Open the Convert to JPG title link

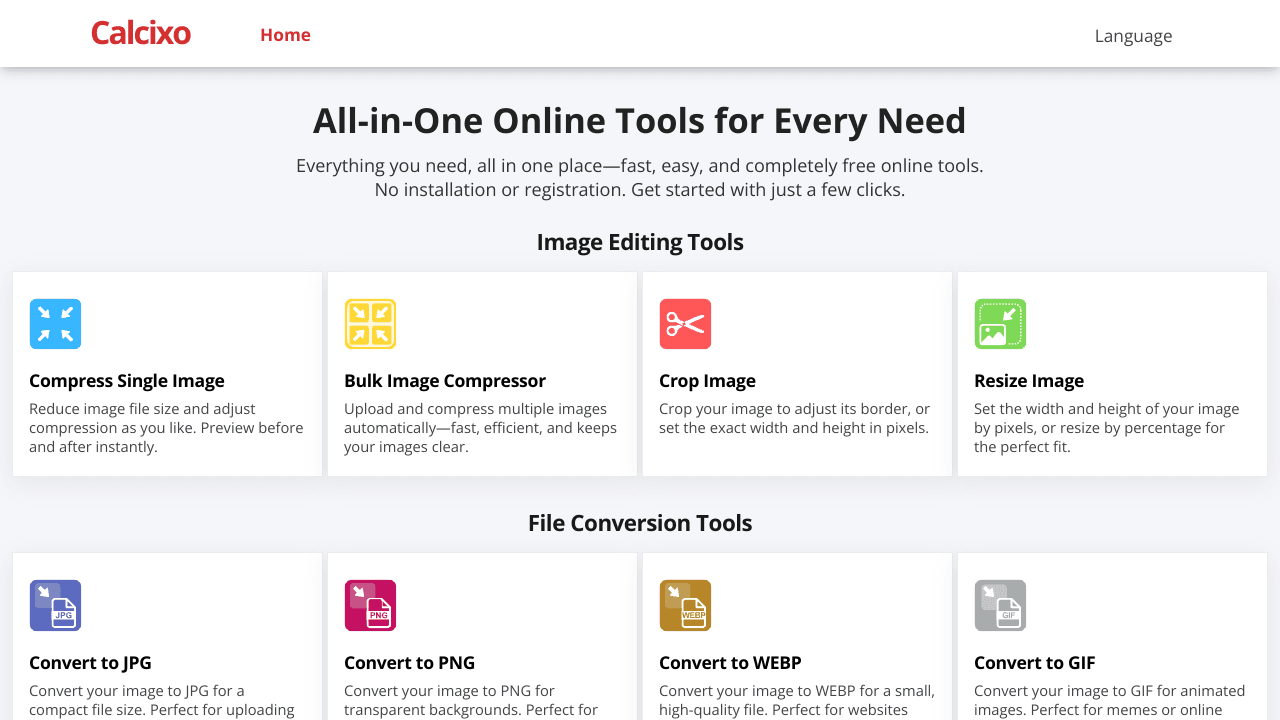[x=90, y=663]
